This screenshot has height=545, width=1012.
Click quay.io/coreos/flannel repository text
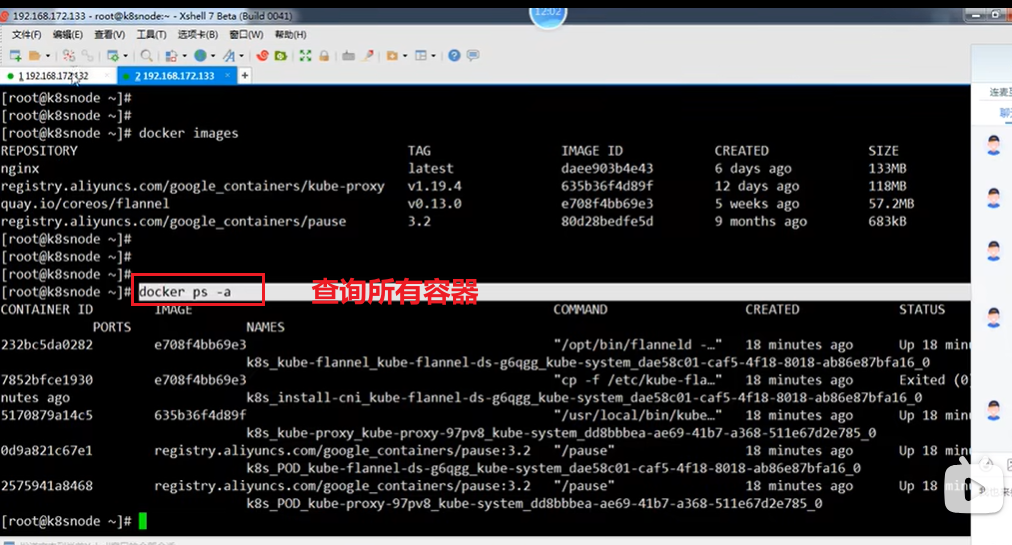click(85, 203)
